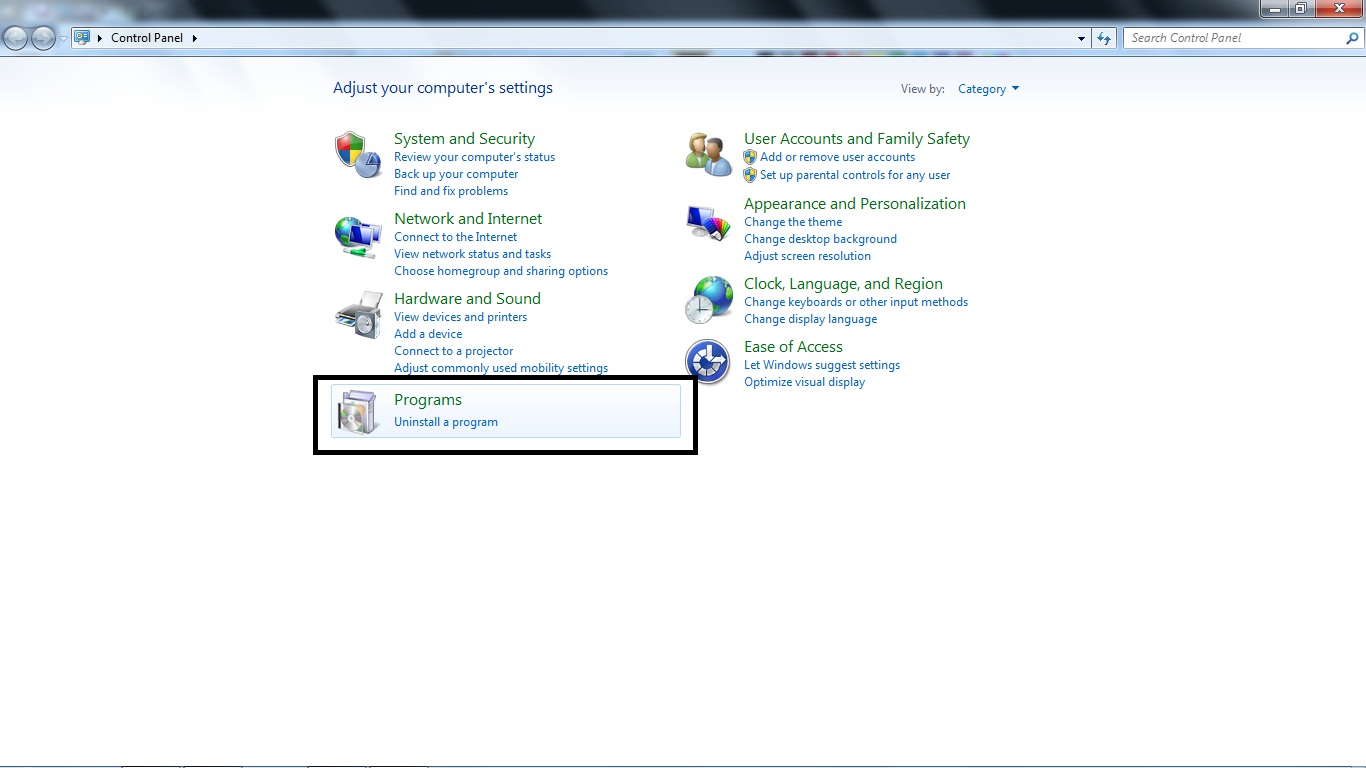
Task: Click the search magnifier icon
Action: pos(1352,38)
